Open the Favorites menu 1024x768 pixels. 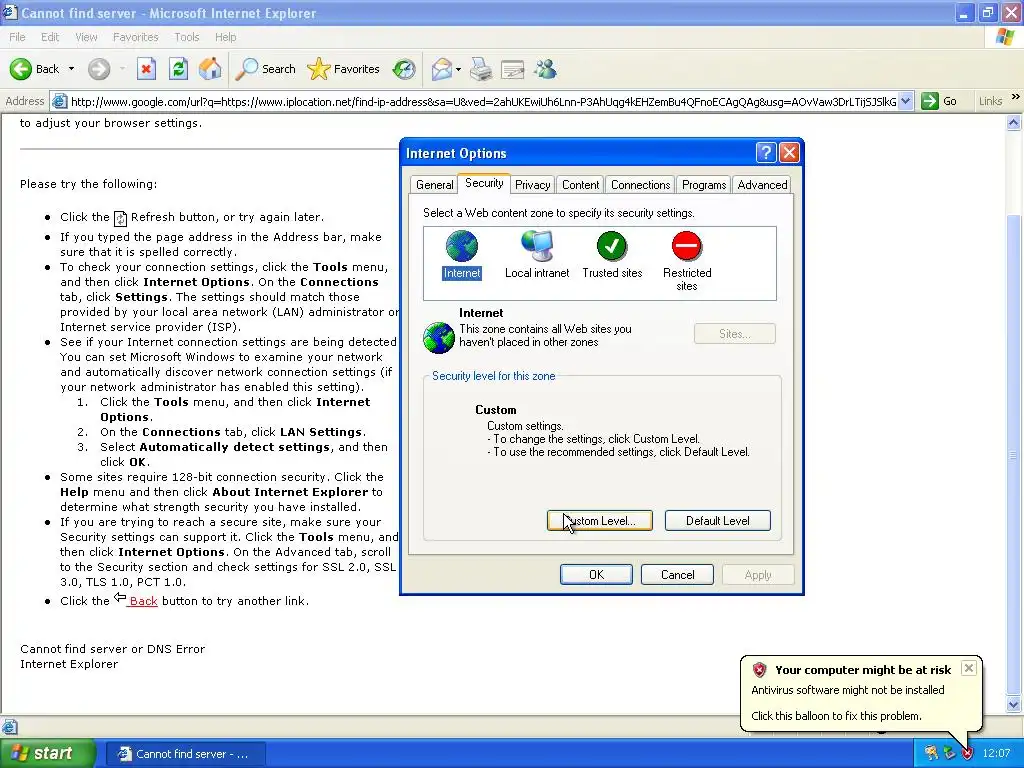tap(135, 37)
